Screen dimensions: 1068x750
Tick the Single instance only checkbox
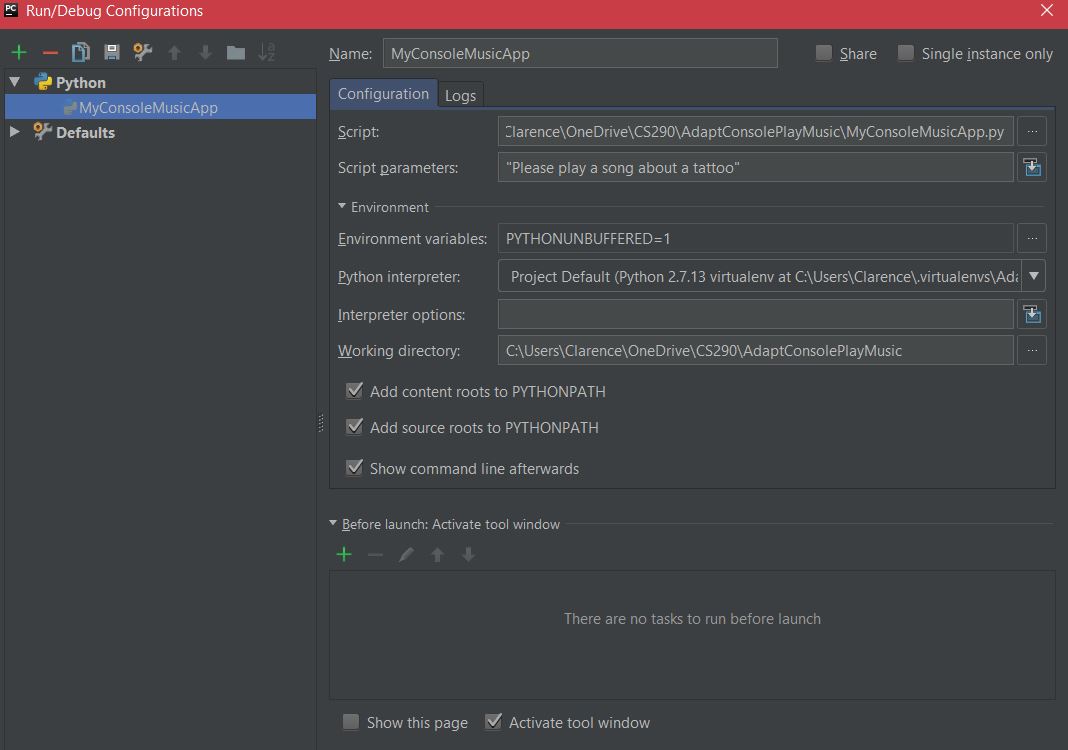(906, 53)
